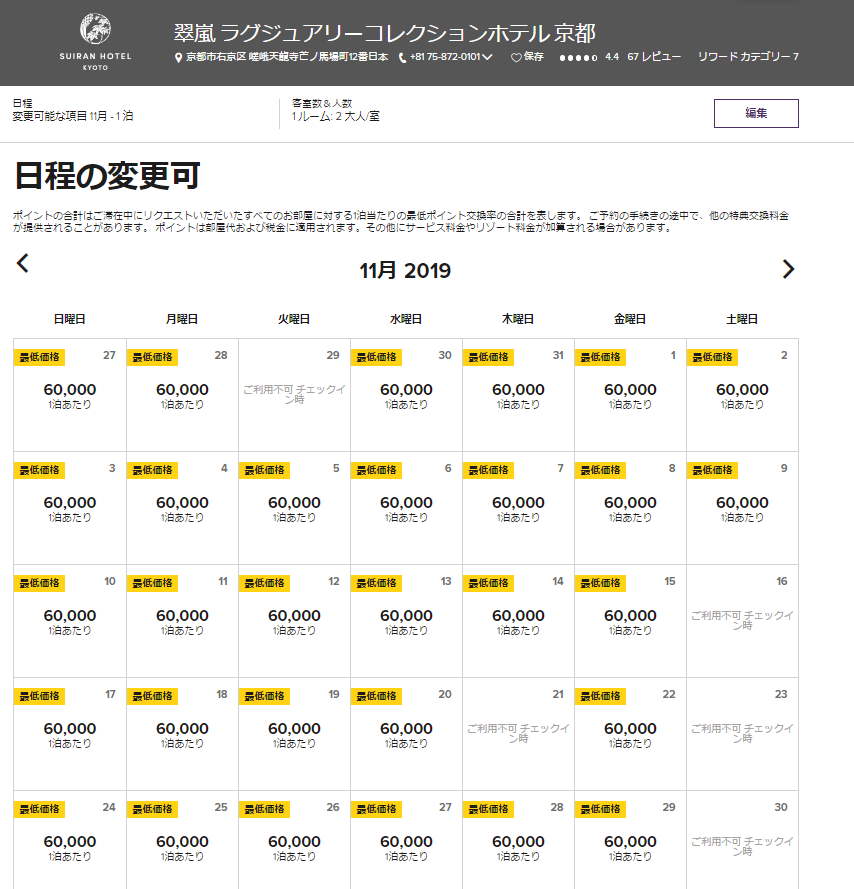Select November 18 calendar cell

(182, 734)
